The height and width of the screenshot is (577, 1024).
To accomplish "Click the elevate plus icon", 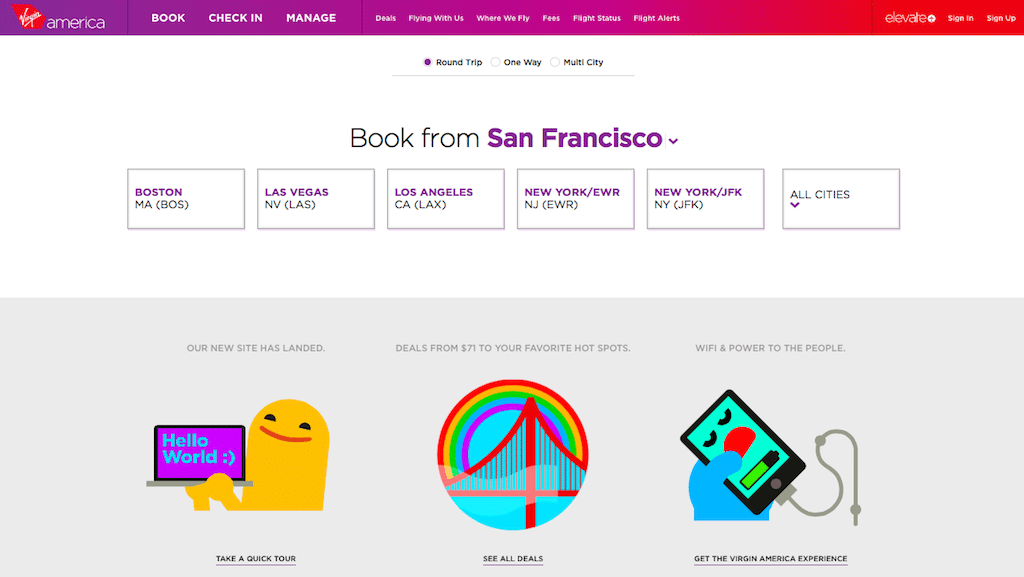I will tap(931, 18).
